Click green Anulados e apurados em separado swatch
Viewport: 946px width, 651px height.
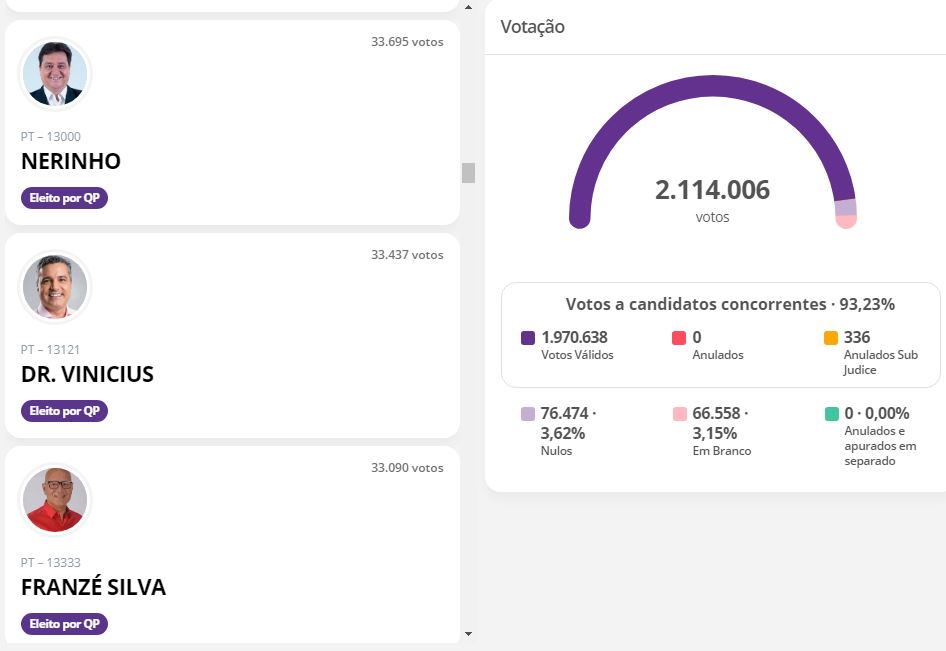pos(831,414)
